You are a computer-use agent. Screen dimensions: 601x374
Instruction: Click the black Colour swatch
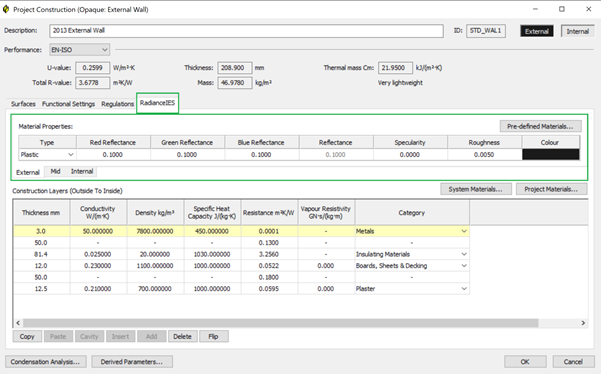tap(550, 154)
